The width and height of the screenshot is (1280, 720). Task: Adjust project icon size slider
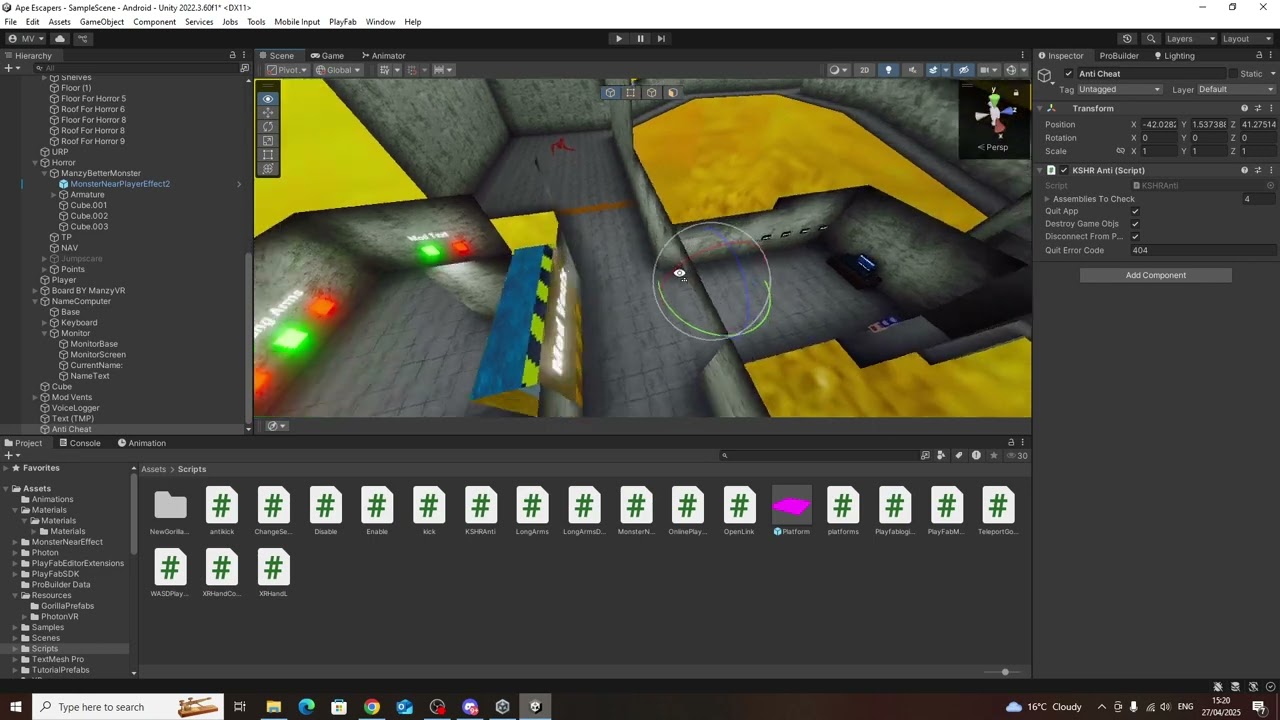click(1005, 672)
